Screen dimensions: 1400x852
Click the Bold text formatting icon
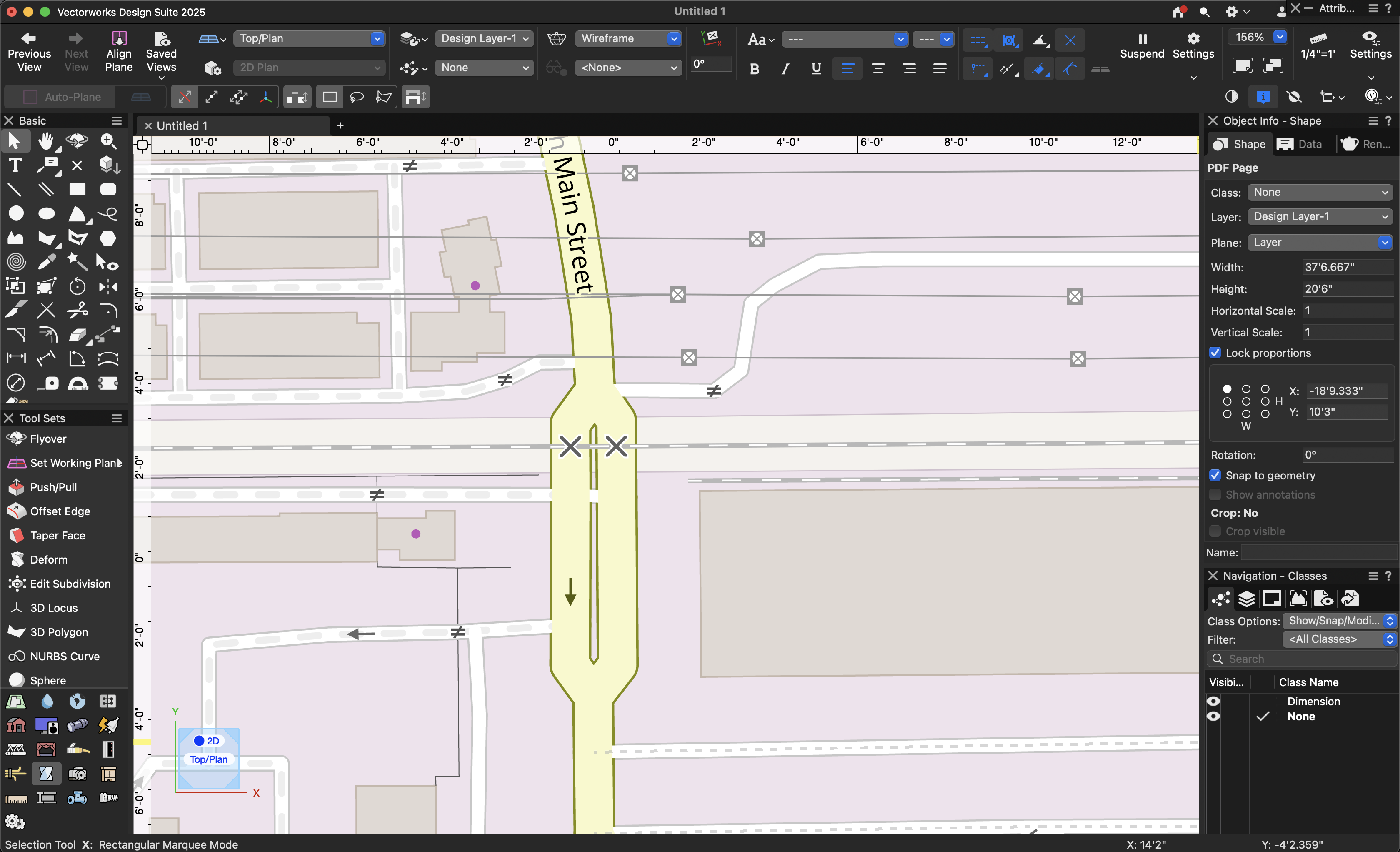click(x=754, y=69)
